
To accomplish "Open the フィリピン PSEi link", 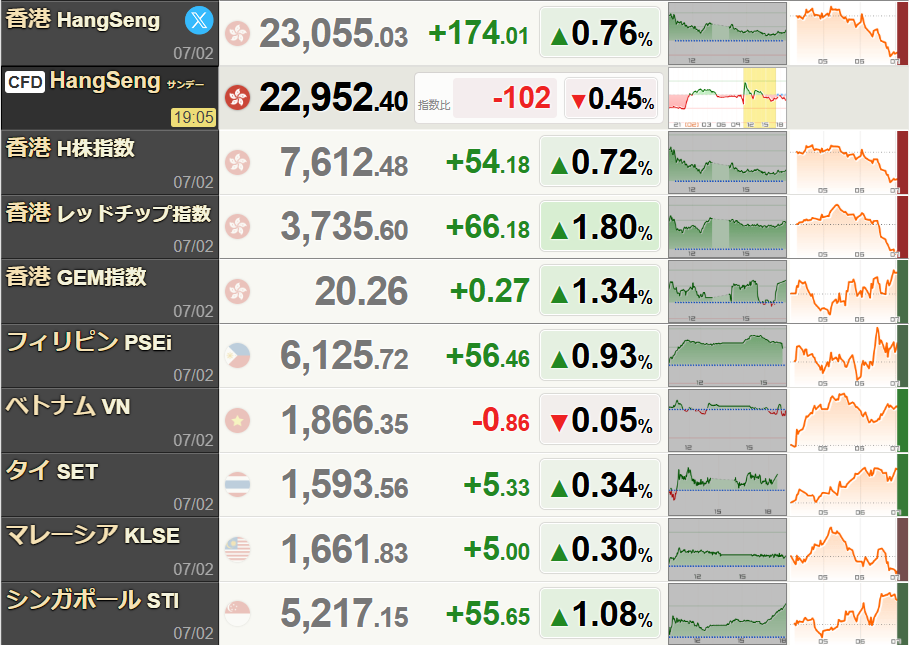I will point(89,342).
